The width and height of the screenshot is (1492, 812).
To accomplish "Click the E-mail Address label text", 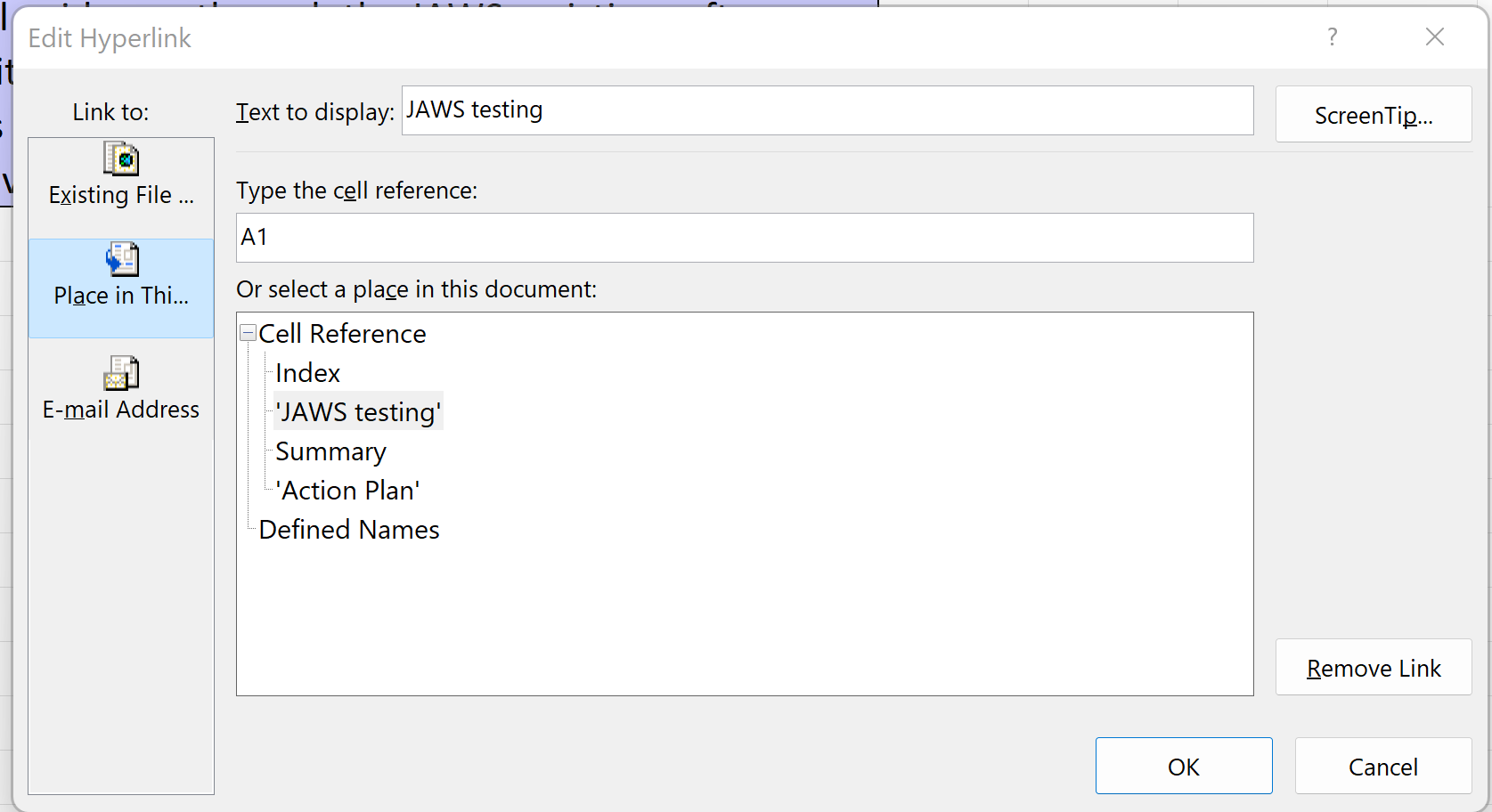I will 121,410.
